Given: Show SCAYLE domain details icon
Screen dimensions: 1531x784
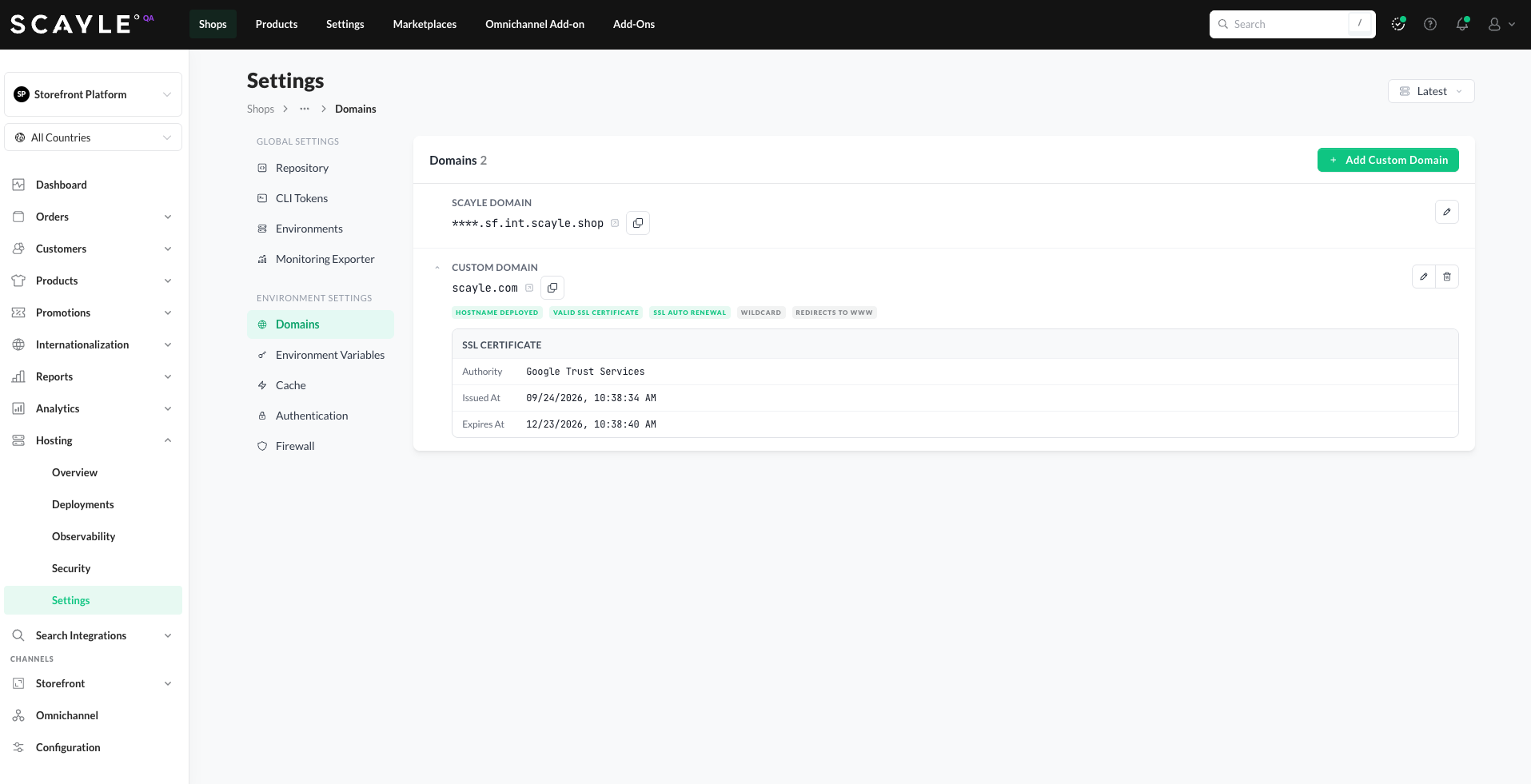Looking at the screenshot, I should pyautogui.click(x=615, y=223).
